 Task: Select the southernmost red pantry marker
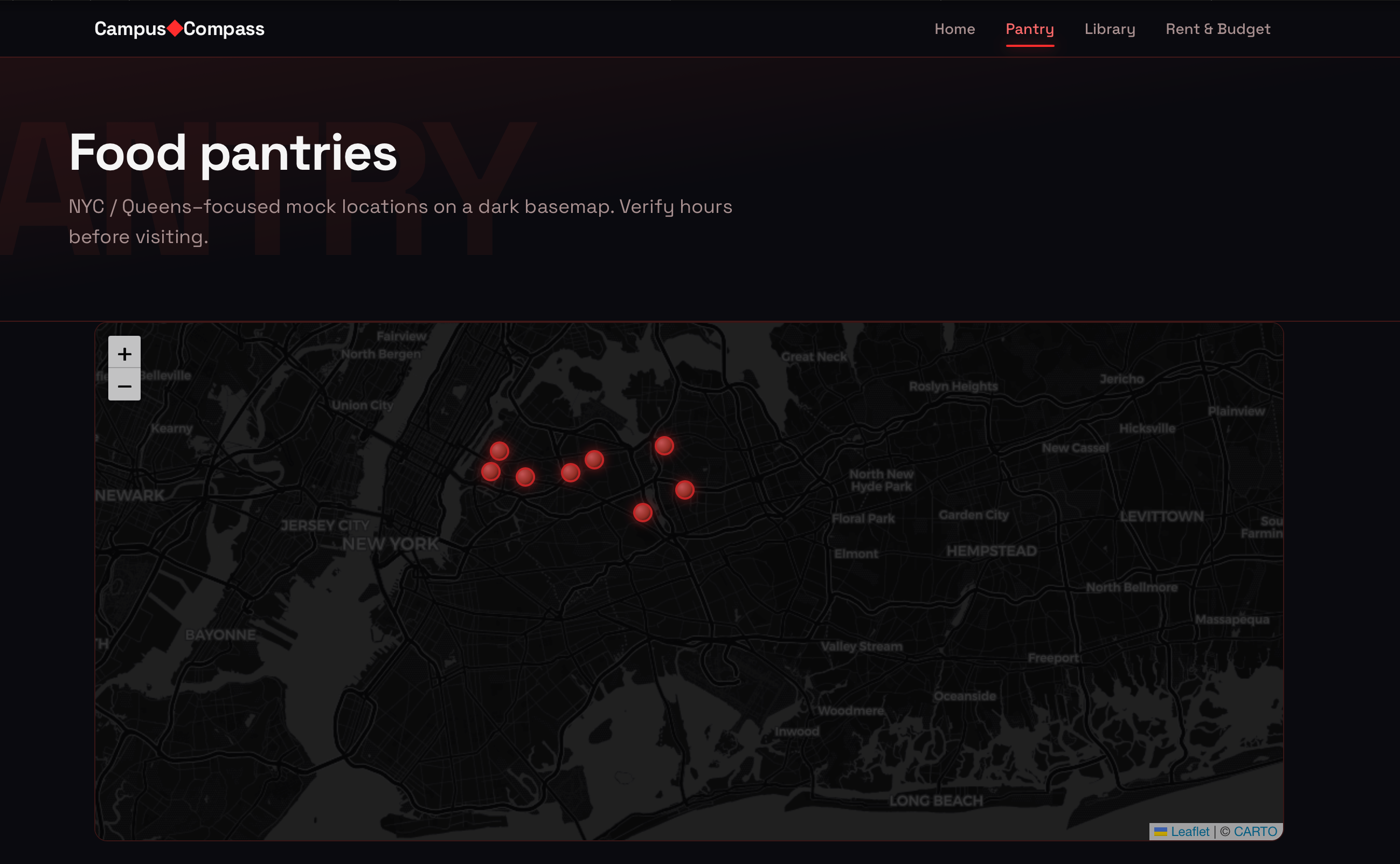click(x=642, y=513)
